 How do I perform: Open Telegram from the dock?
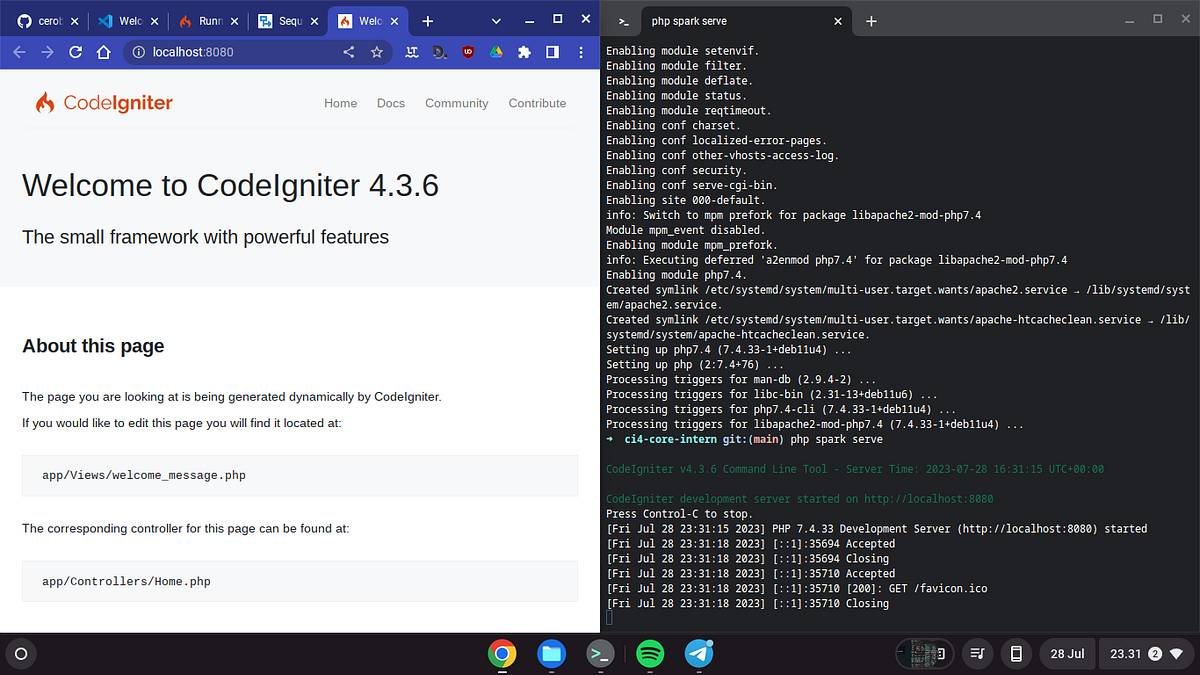[698, 653]
